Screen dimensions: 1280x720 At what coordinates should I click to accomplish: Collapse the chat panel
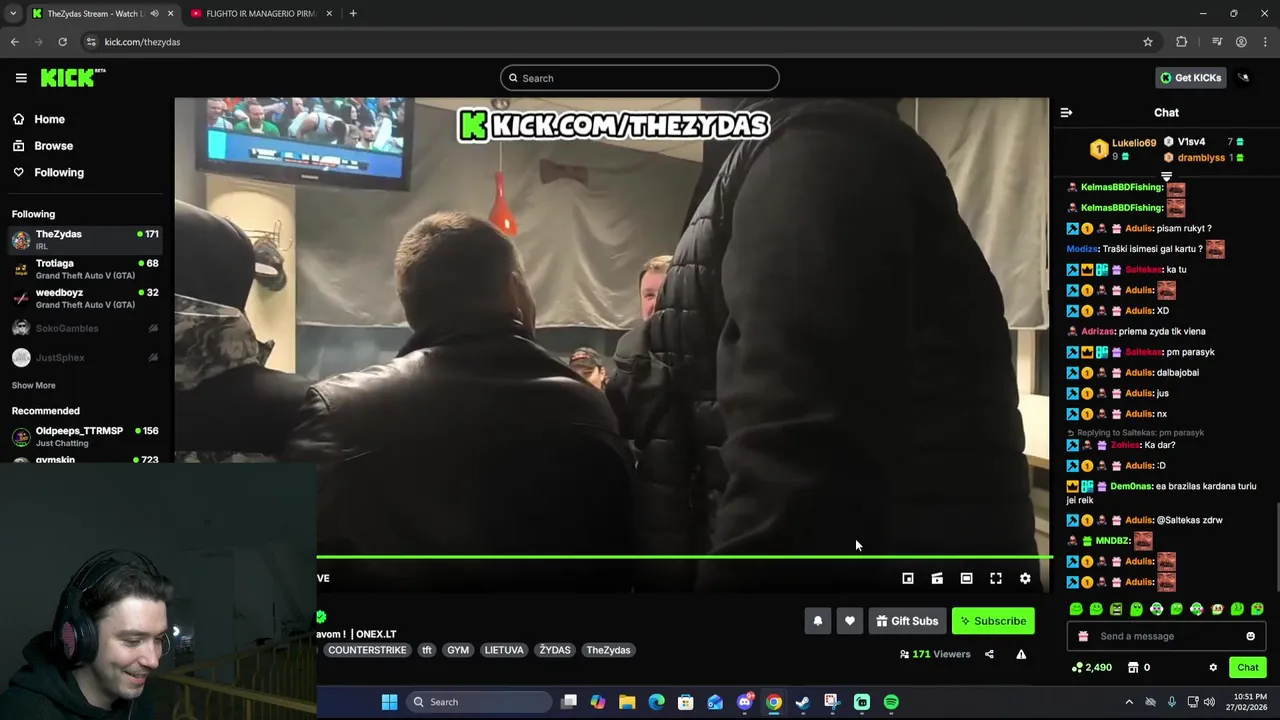click(1066, 113)
